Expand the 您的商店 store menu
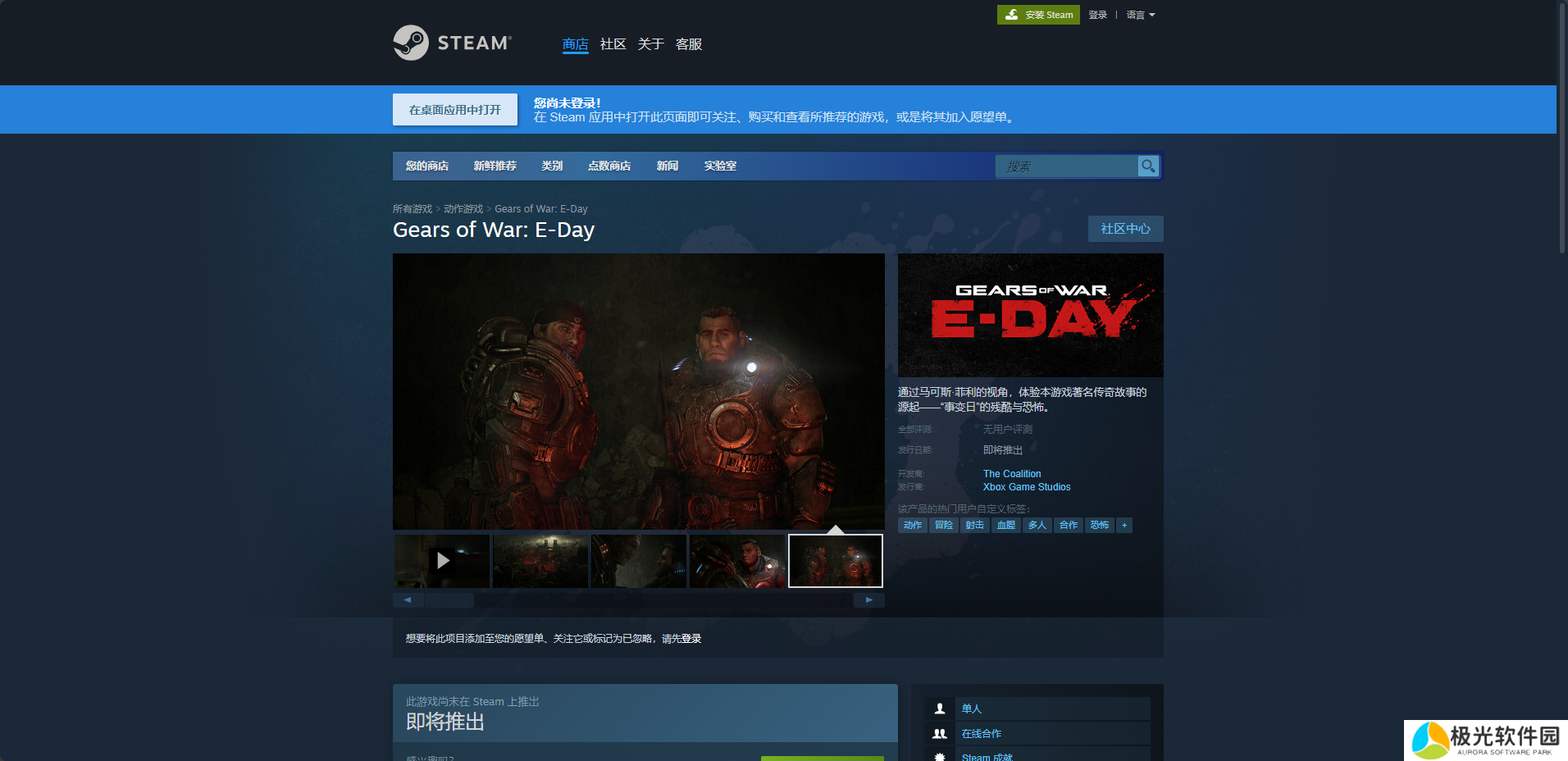Screen dimensions: 1568x761 [x=426, y=166]
